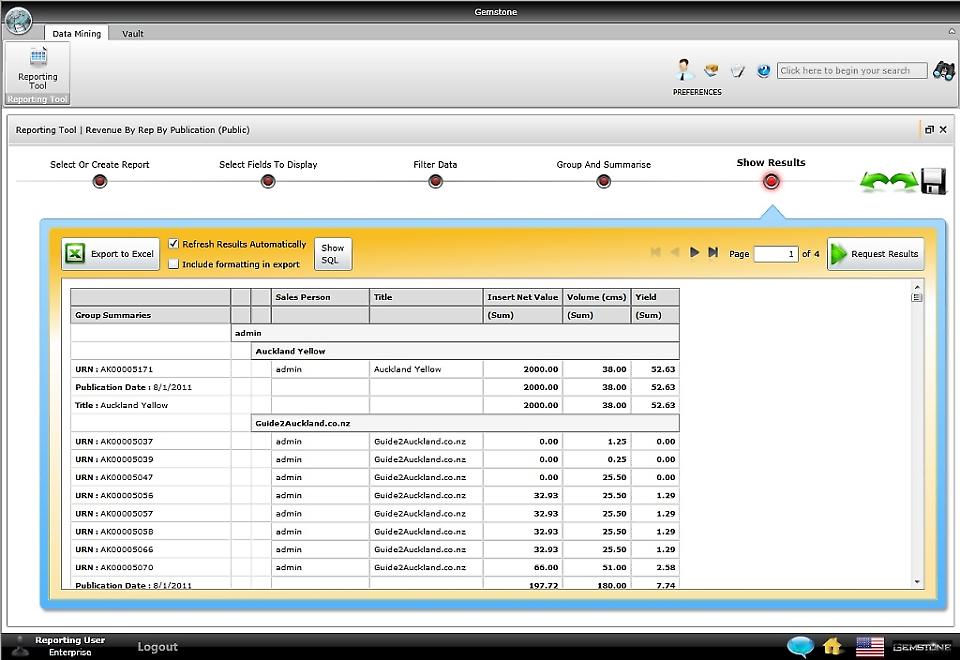Image resolution: width=960 pixels, height=660 pixels.
Task: Click URN : AK00005037 cell
Action: click(151, 441)
